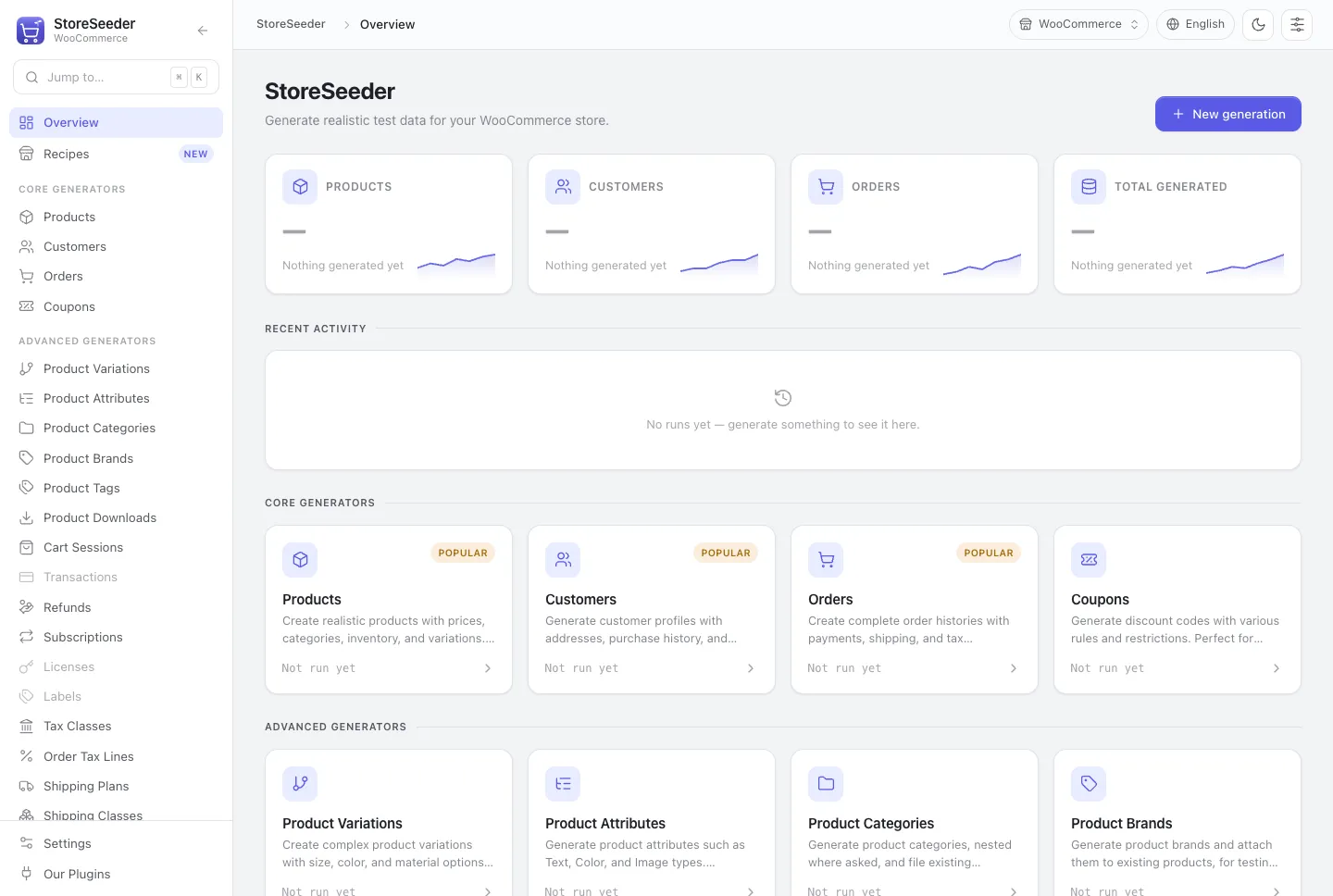Click the NEW badge beside Recipes

(195, 155)
